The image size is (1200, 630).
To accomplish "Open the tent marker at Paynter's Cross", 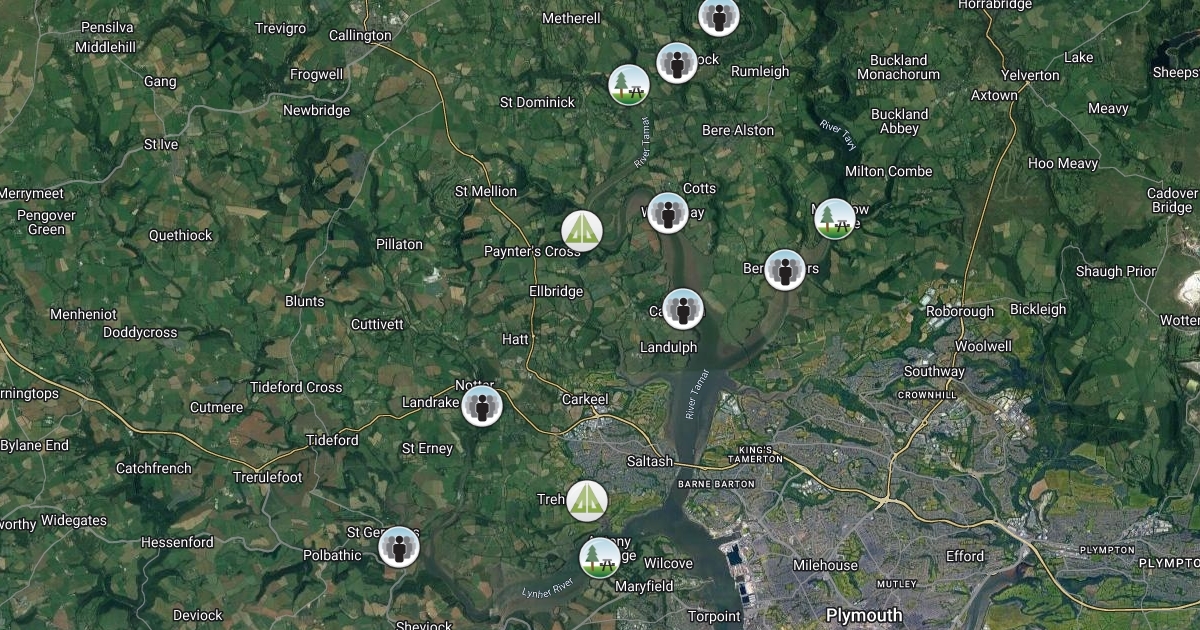I will click(582, 231).
